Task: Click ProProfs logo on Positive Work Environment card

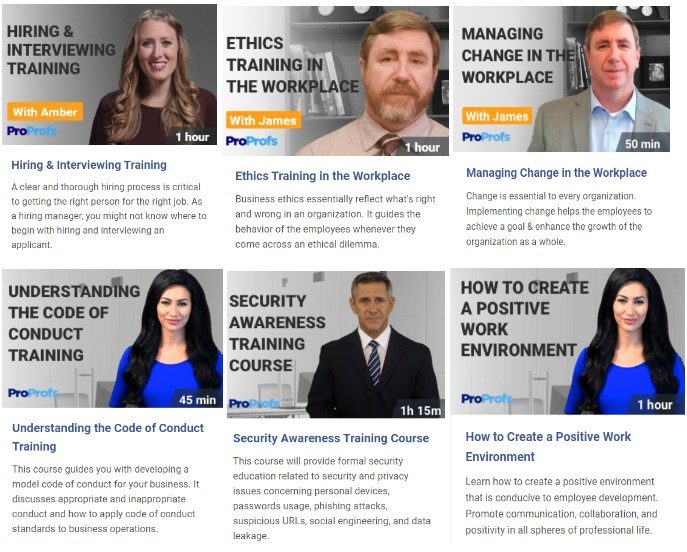Action: pyautogui.click(x=487, y=399)
